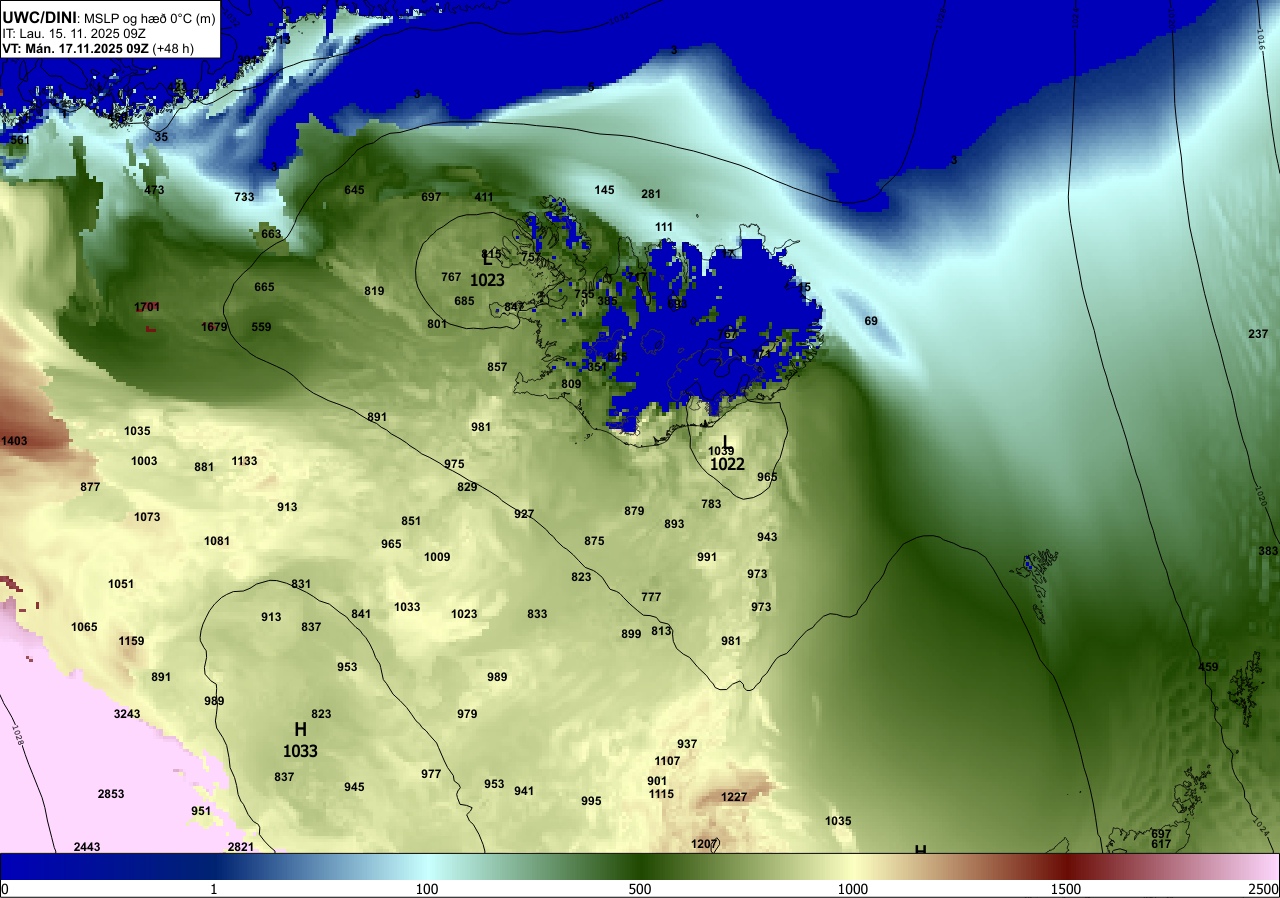
Task: Click the 3243 height value
Action: coord(127,714)
